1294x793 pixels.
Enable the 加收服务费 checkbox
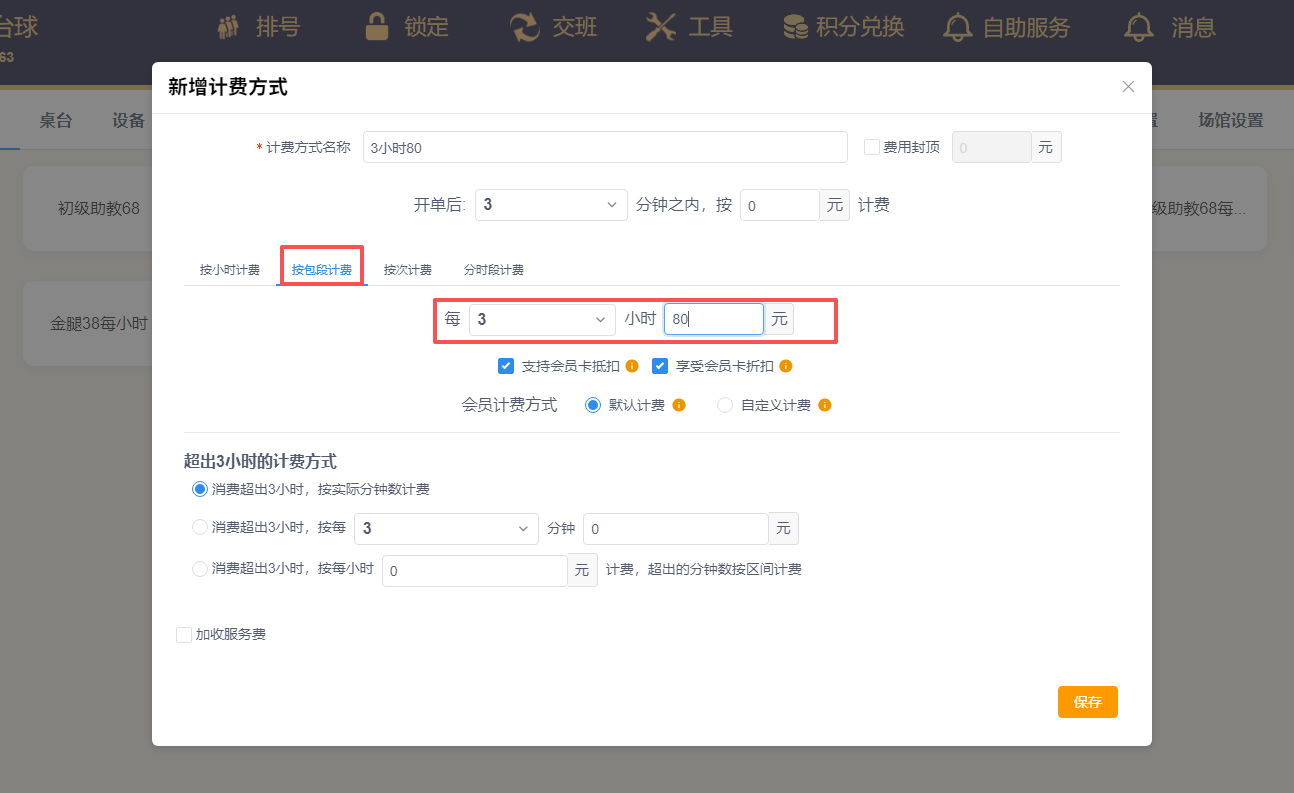tap(184, 635)
